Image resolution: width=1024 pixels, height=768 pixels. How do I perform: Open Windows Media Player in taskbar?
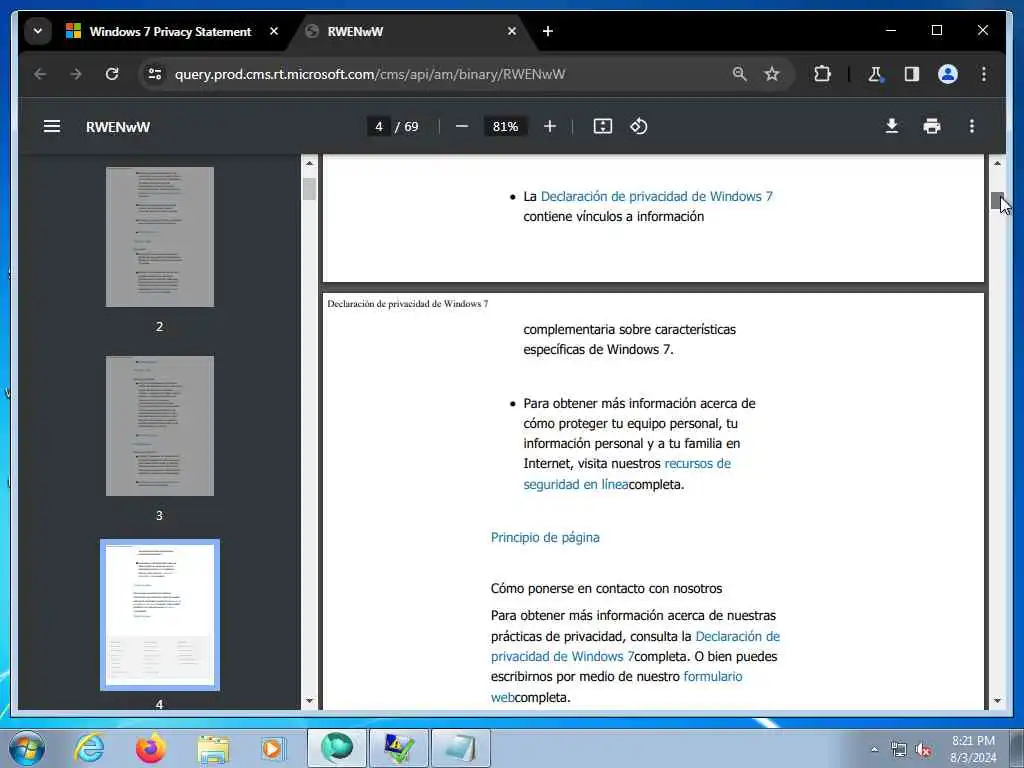(273, 748)
